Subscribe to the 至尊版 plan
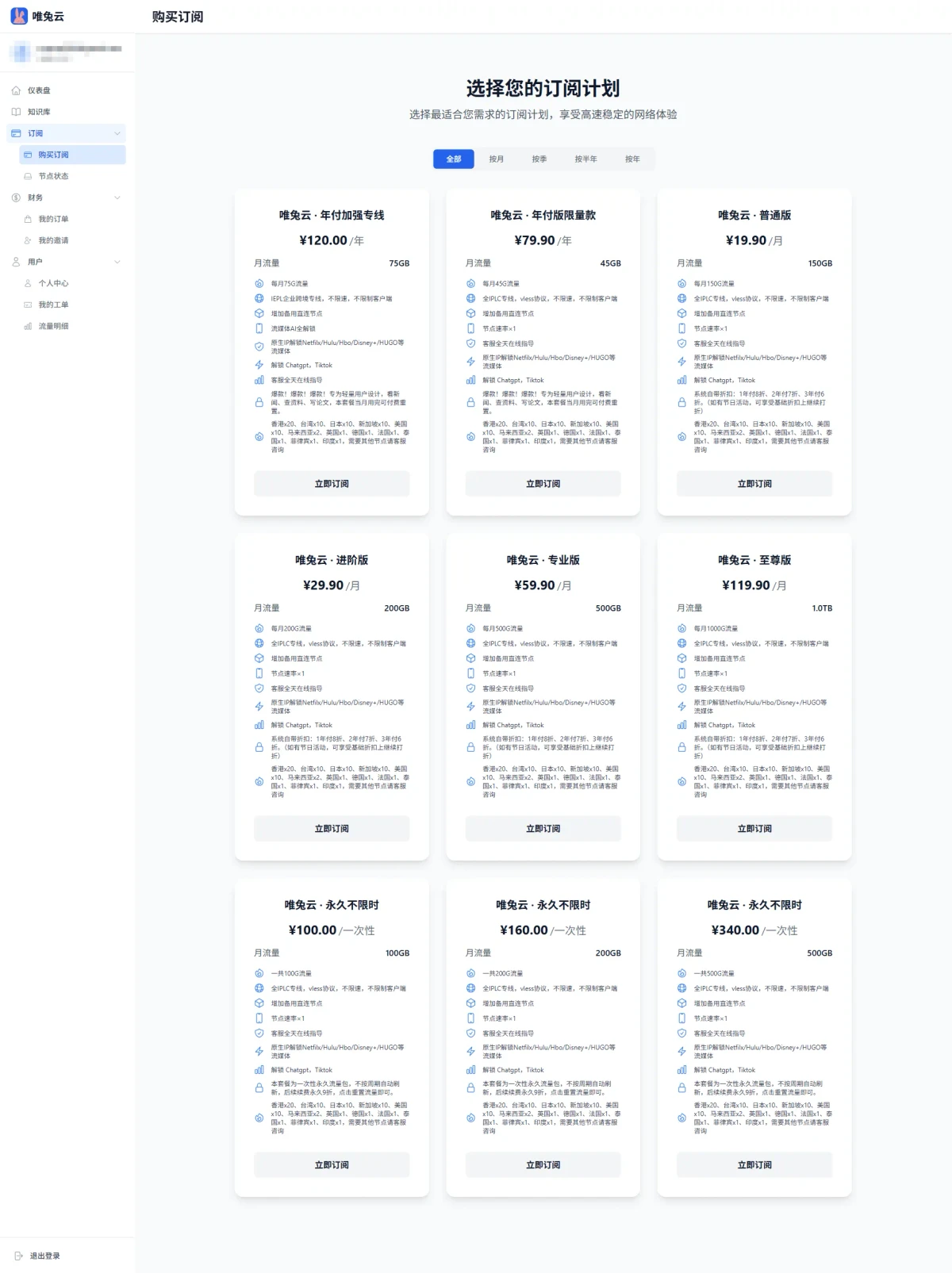The height and width of the screenshot is (1273, 952). click(754, 829)
